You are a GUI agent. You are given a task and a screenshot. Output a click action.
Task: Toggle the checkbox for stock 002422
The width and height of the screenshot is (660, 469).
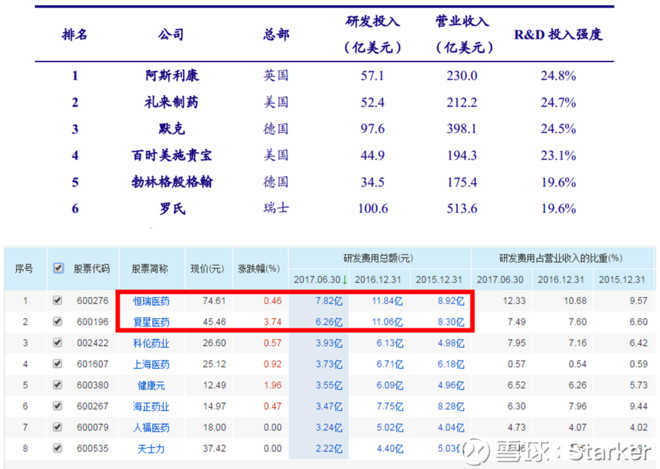click(x=58, y=343)
